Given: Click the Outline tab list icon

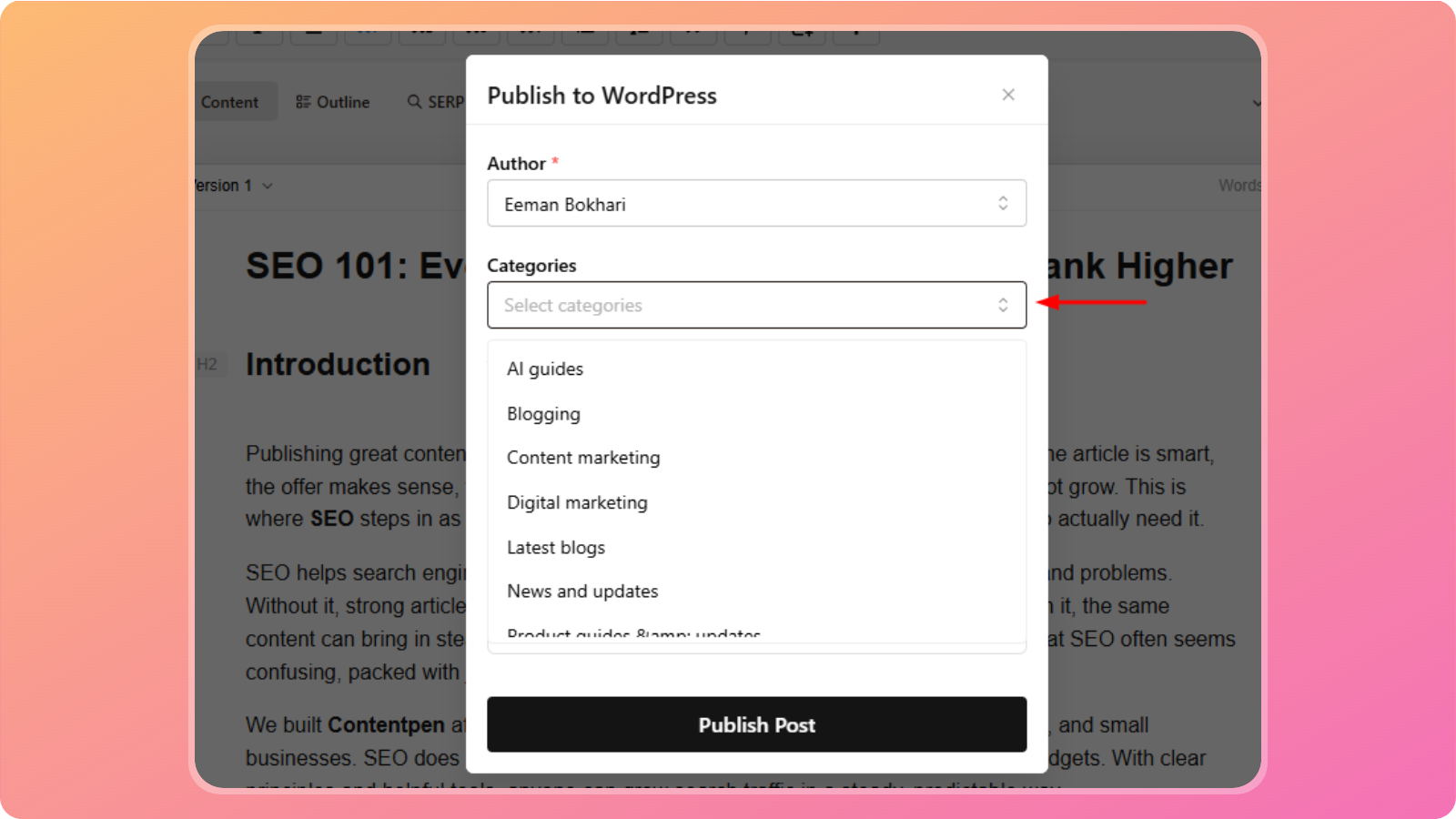Looking at the screenshot, I should (303, 102).
